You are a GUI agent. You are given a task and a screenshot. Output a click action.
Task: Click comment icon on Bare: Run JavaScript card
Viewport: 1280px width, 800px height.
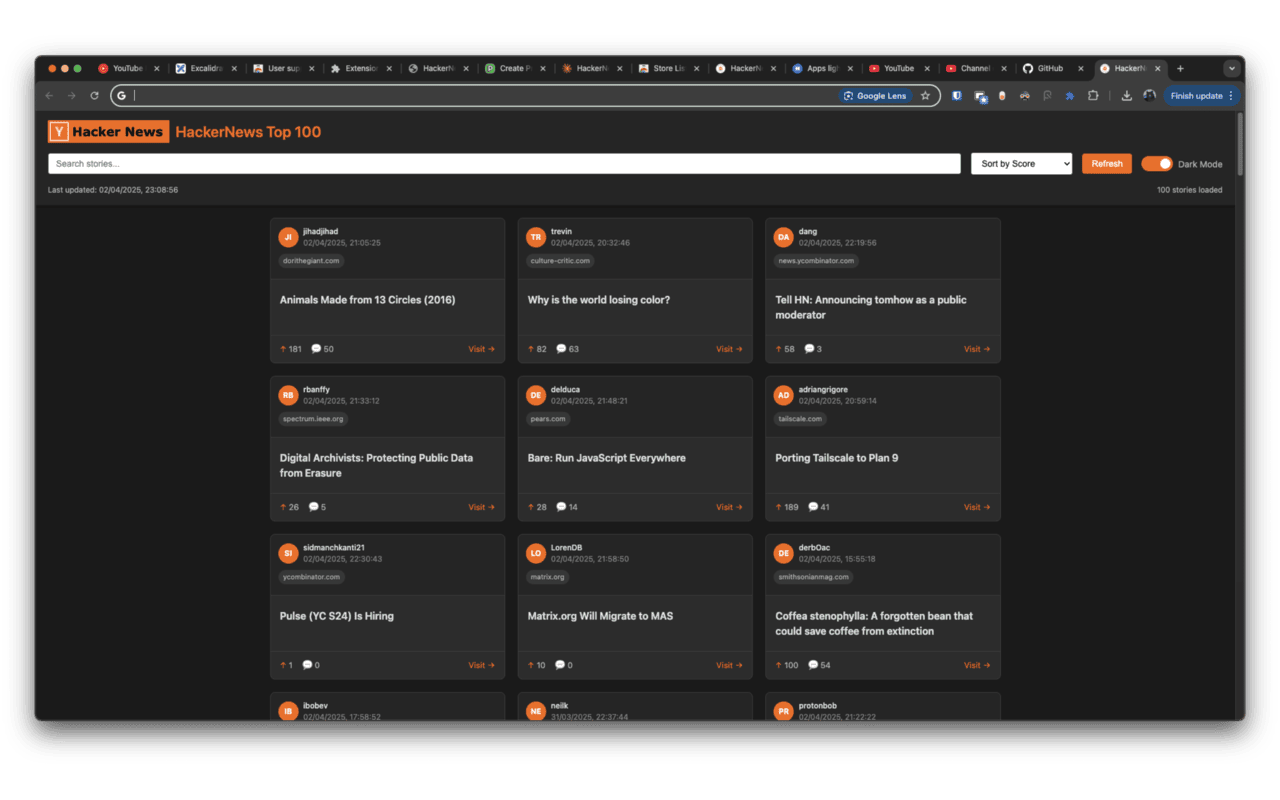[561, 507]
